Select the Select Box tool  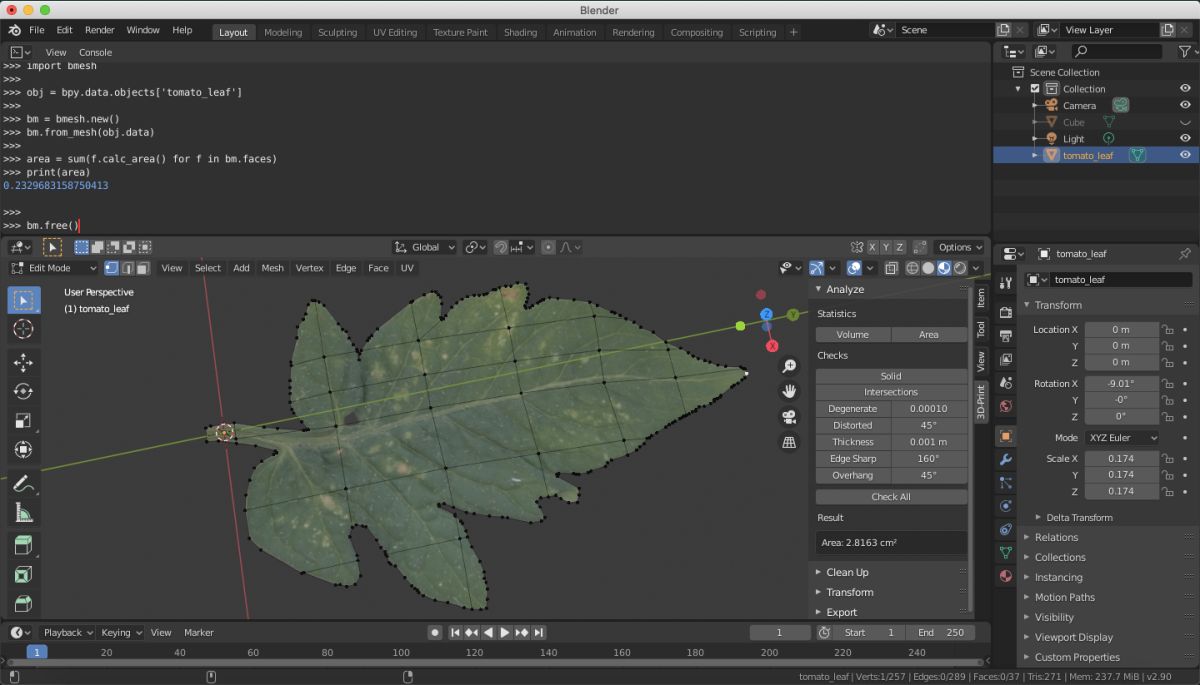(24, 299)
